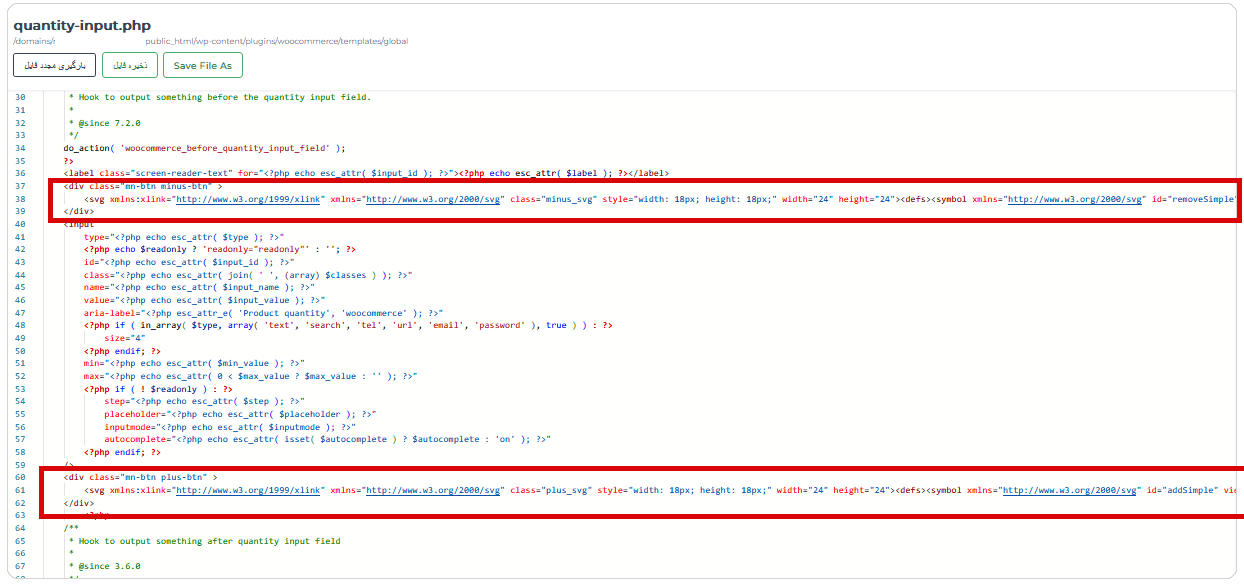The width and height of the screenshot is (1244, 585).
Task: Open the svg URL before id="addSimple"
Action: [x=1070, y=491]
